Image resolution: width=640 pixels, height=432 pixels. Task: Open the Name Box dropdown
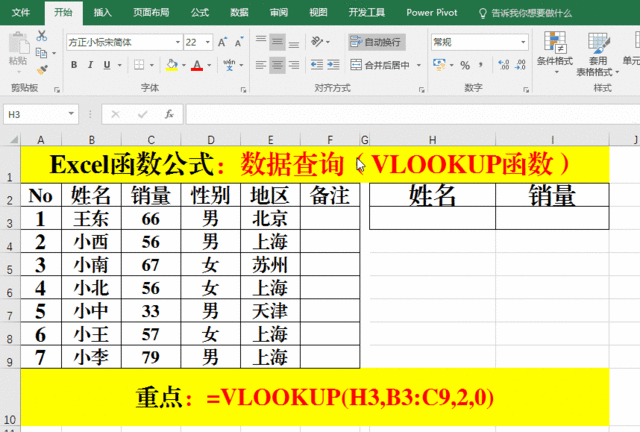point(71,114)
